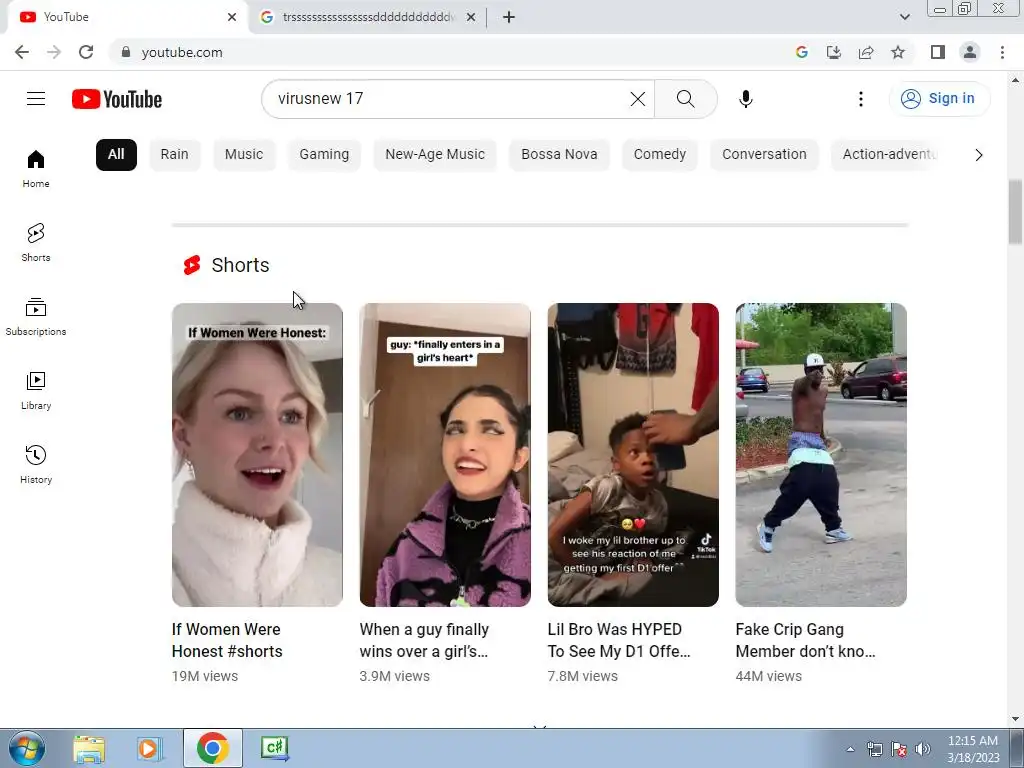Screen dimensions: 1024x768
Task: Click the install app icon in address bar
Action: pos(833,52)
